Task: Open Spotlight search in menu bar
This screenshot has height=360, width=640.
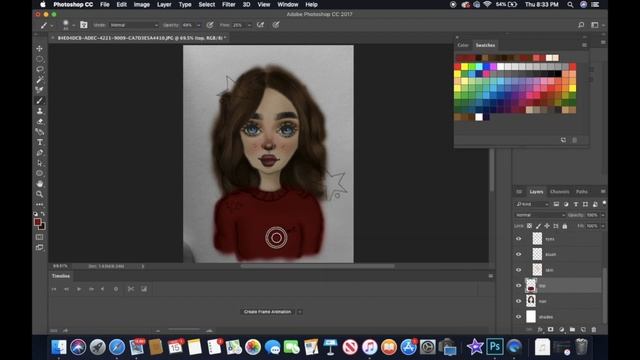Action: tap(570, 4)
